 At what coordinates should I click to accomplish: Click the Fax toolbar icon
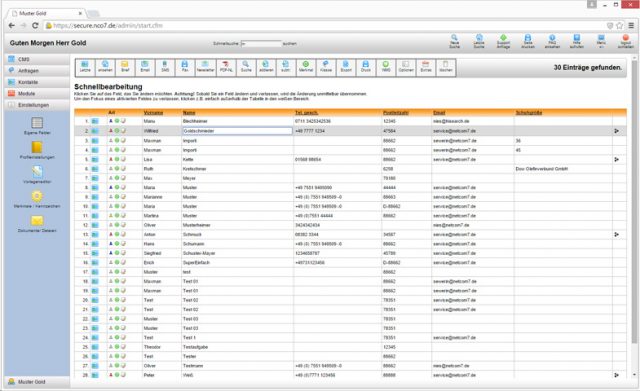point(185,67)
